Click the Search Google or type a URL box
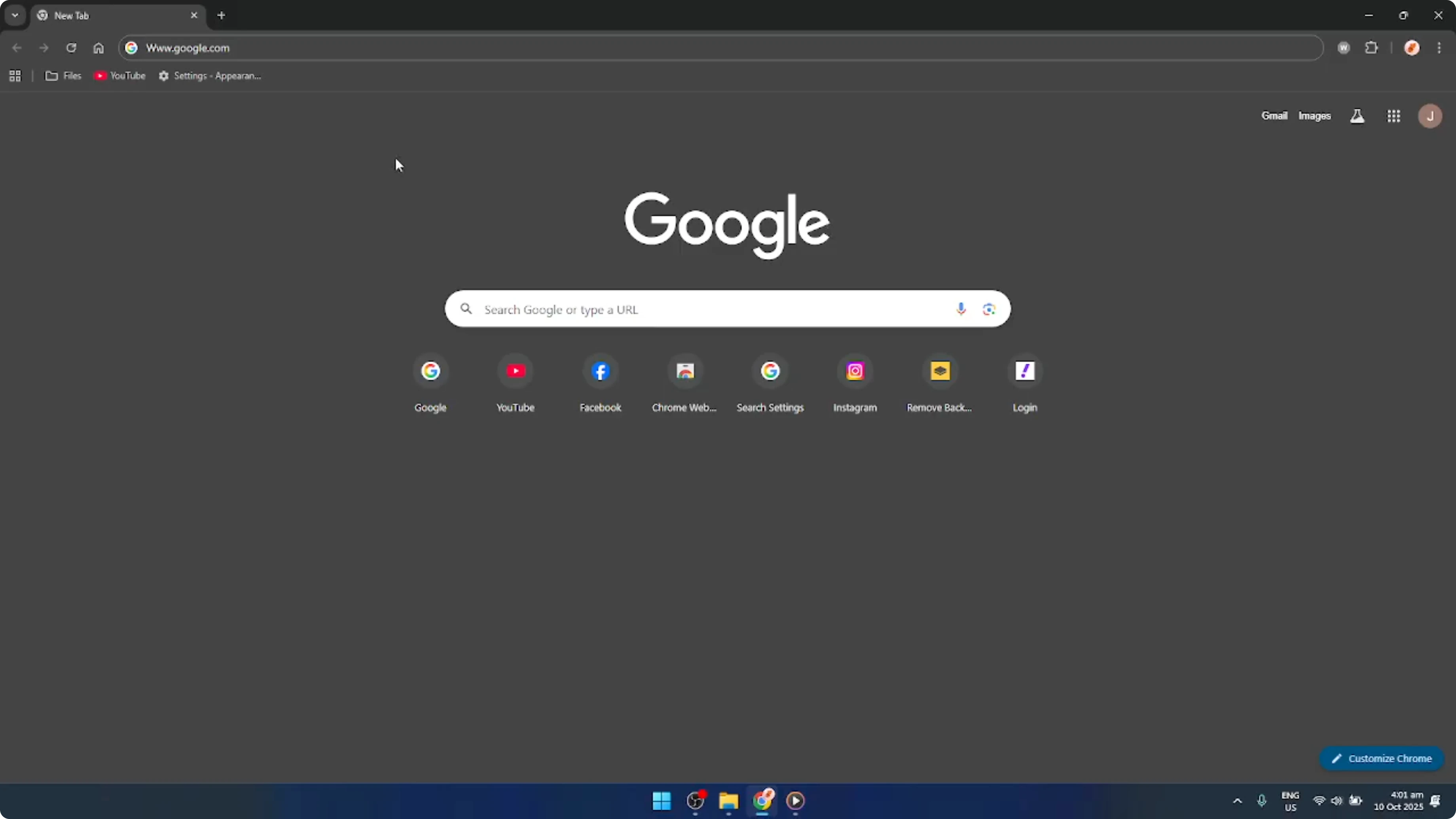 [x=728, y=309]
